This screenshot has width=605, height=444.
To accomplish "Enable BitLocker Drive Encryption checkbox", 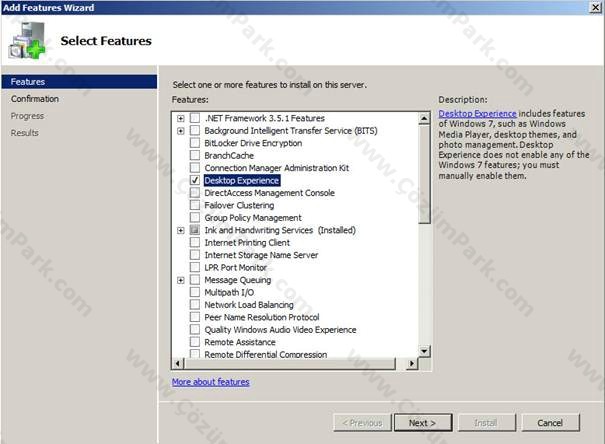I will tap(195, 143).
